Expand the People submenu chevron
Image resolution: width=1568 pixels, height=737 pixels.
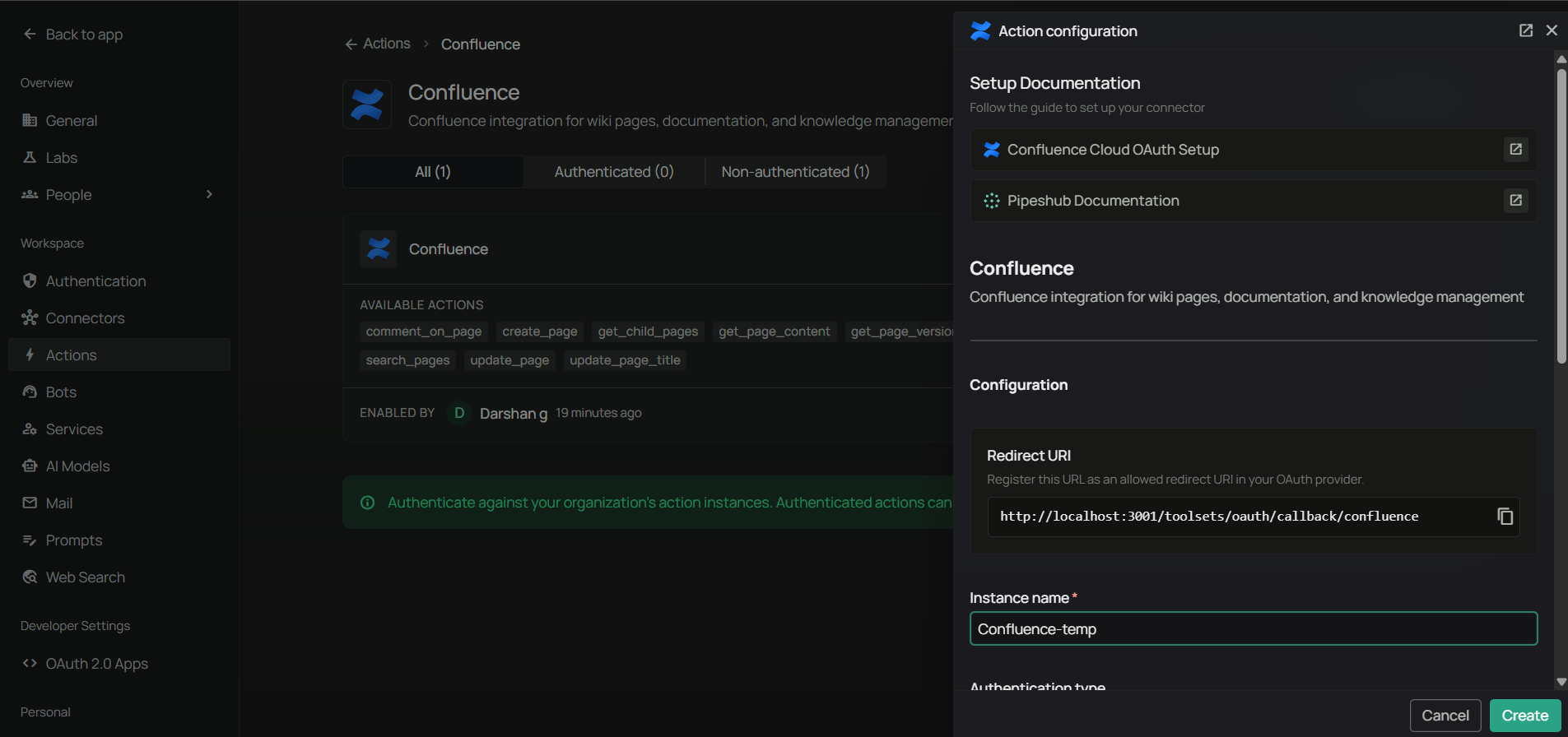(x=209, y=194)
